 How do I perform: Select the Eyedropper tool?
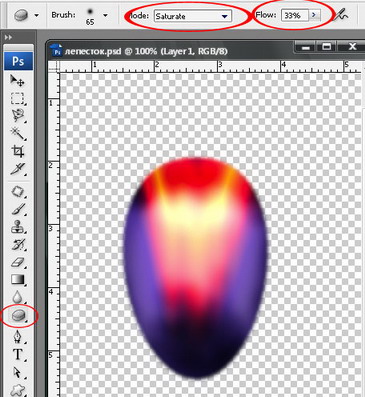click(17, 169)
